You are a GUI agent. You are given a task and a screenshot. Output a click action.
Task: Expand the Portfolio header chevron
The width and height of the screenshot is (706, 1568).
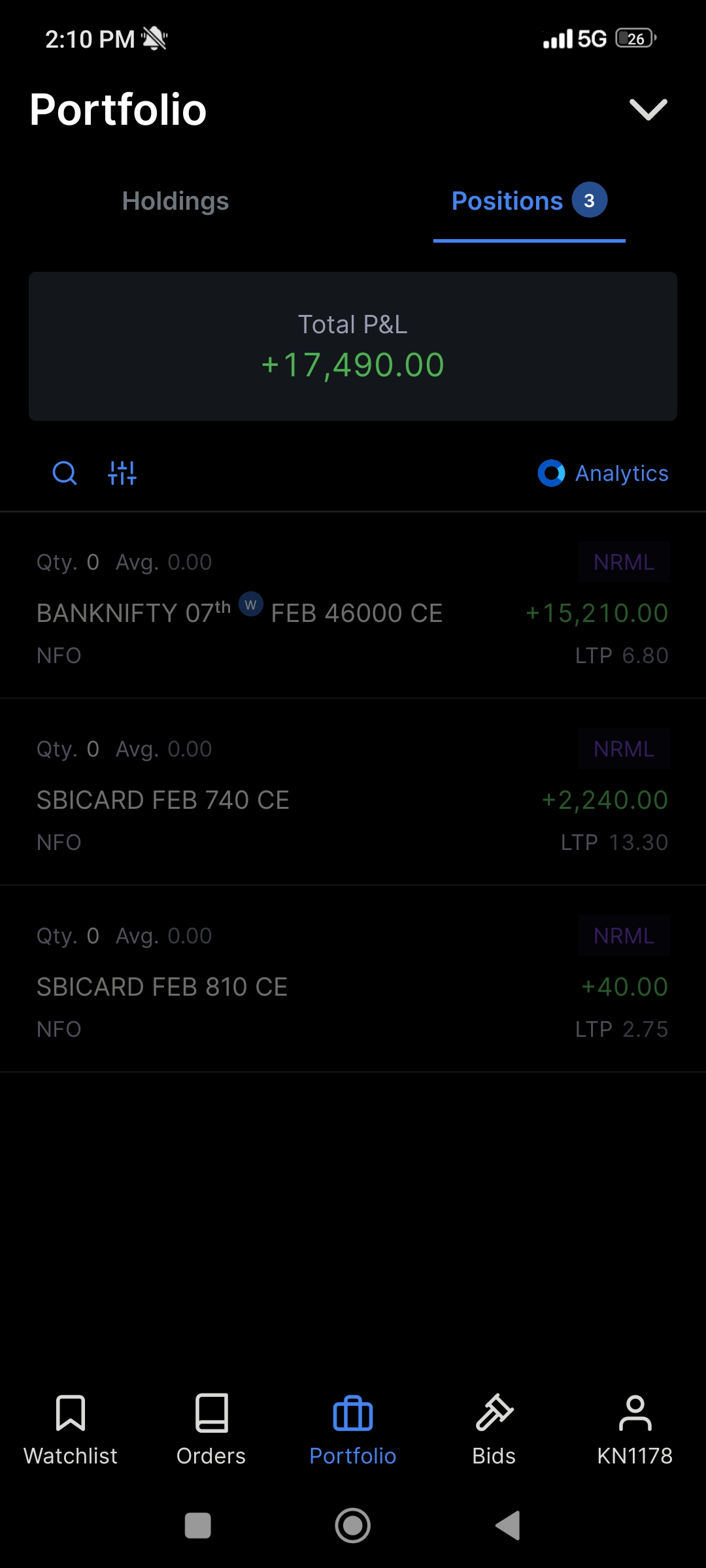coord(648,109)
